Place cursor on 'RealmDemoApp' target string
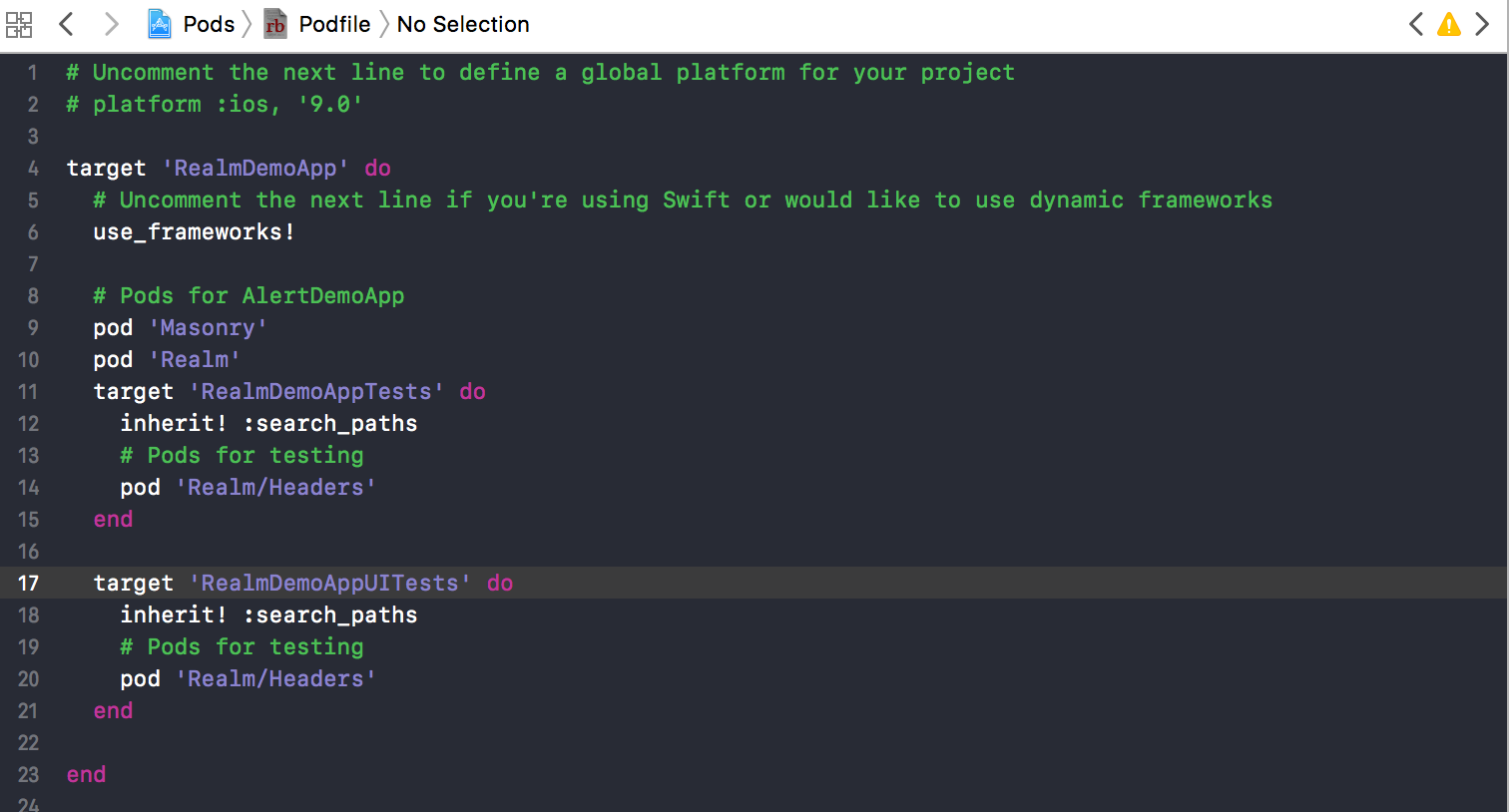1509x812 pixels. point(255,169)
